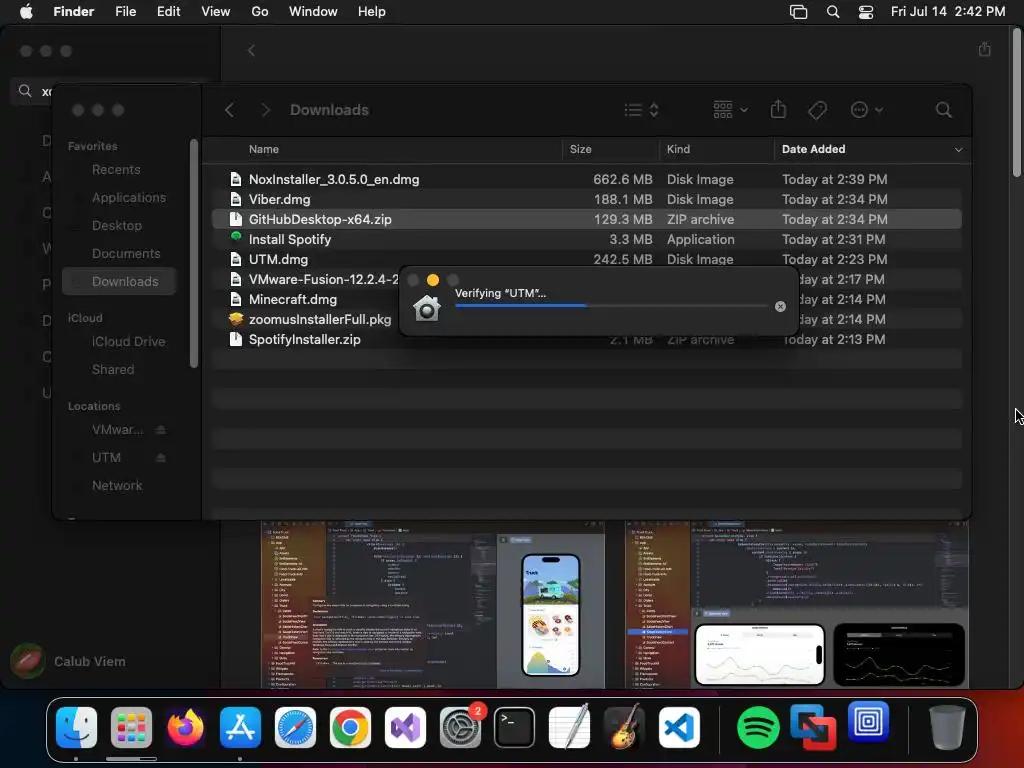The width and height of the screenshot is (1024, 768).
Task: Select Install Spotify application row
Action: [586, 240]
